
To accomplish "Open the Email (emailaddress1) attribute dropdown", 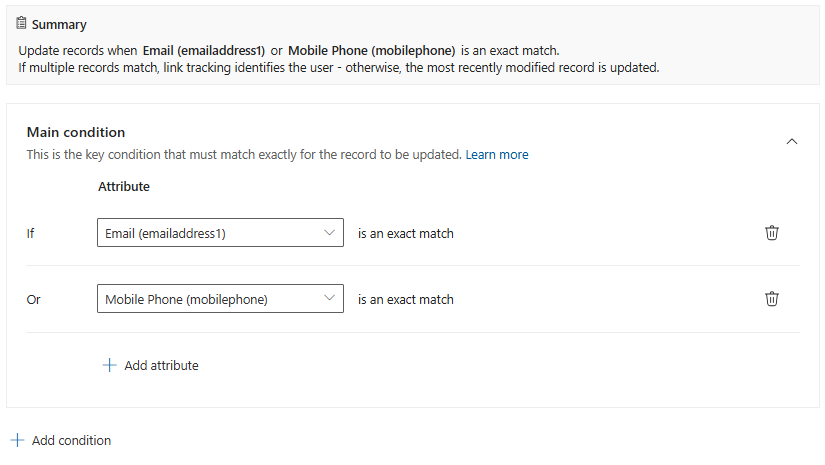I will pos(210,233).
